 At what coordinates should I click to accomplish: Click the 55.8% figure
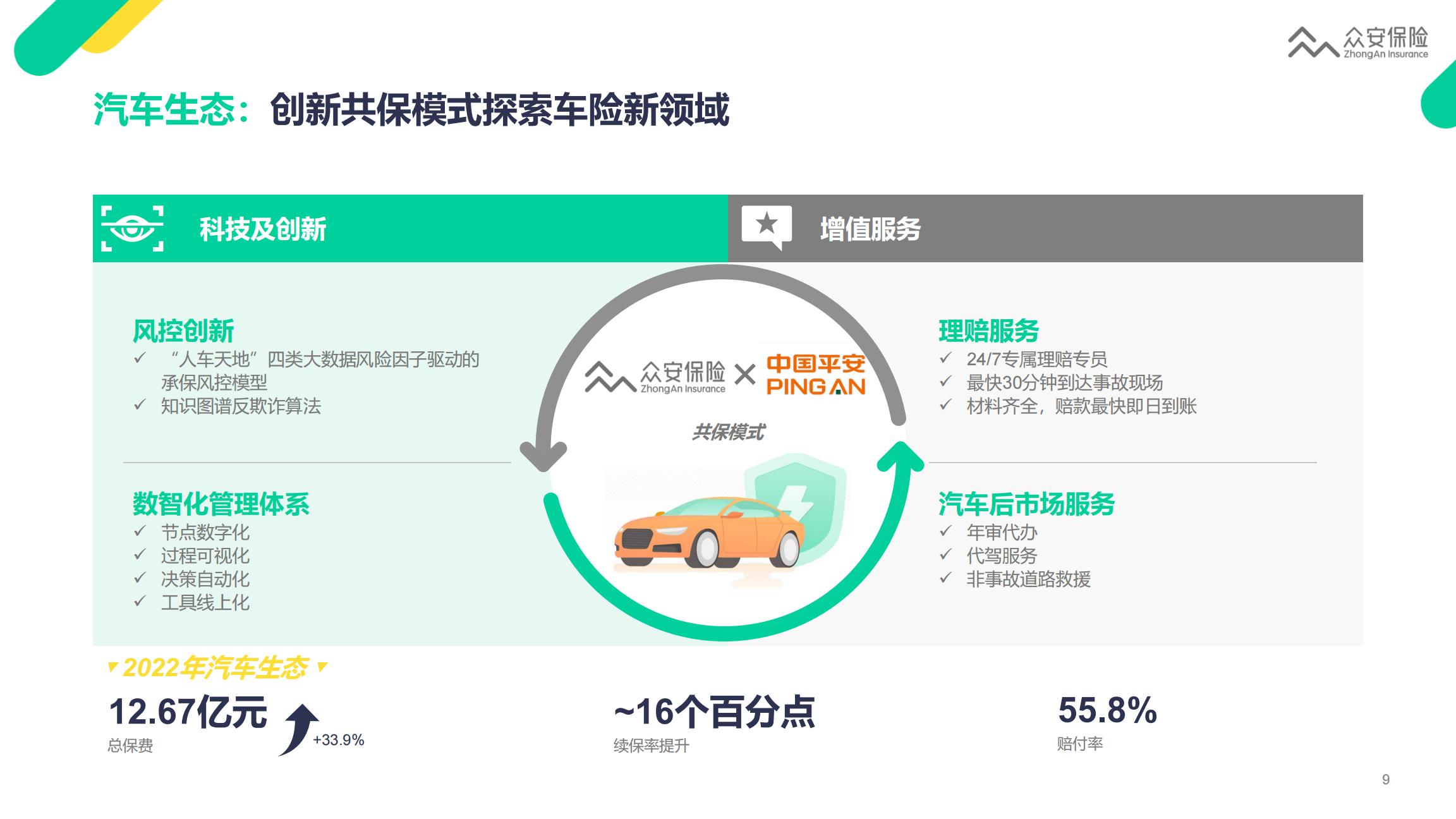tap(1107, 710)
